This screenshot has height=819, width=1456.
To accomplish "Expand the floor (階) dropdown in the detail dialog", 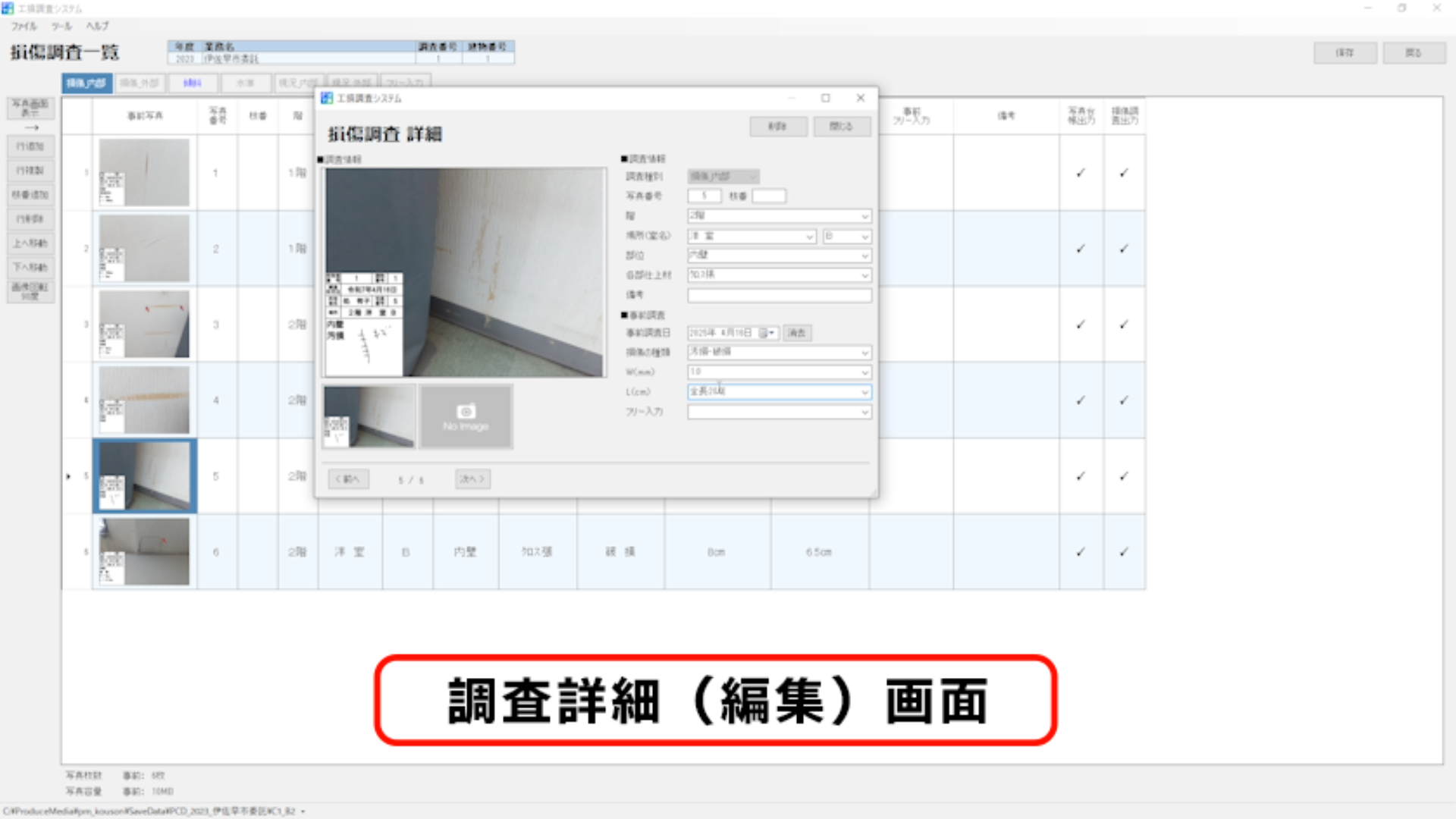I will 864,216.
